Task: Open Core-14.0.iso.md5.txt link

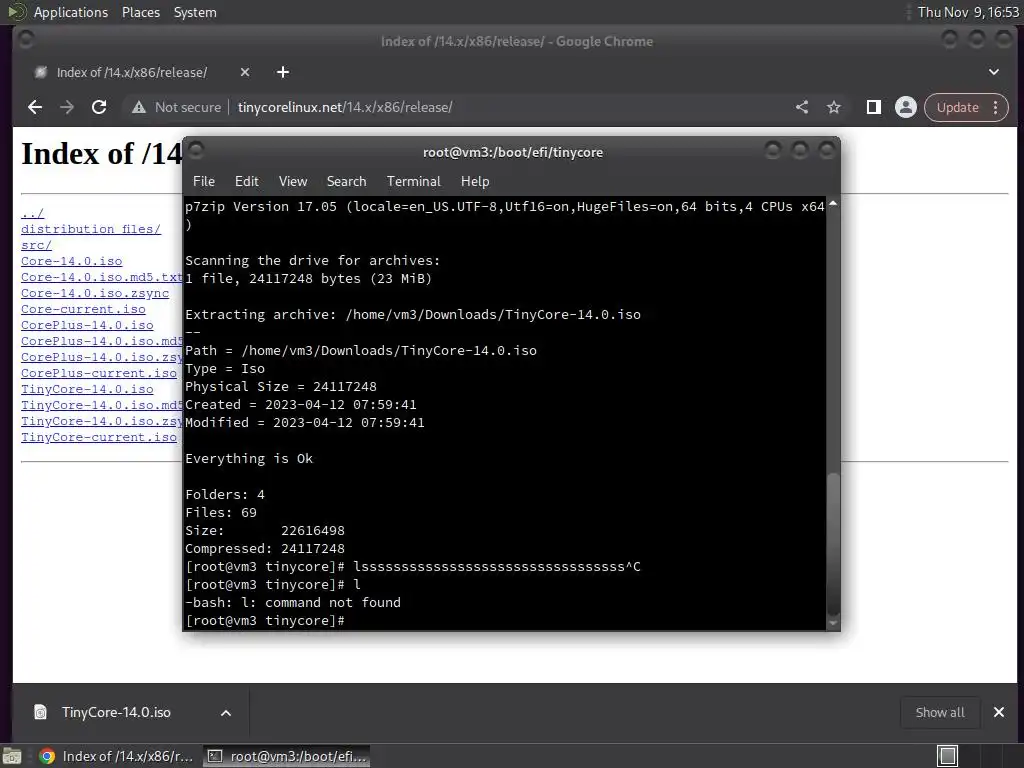Action: point(101,277)
